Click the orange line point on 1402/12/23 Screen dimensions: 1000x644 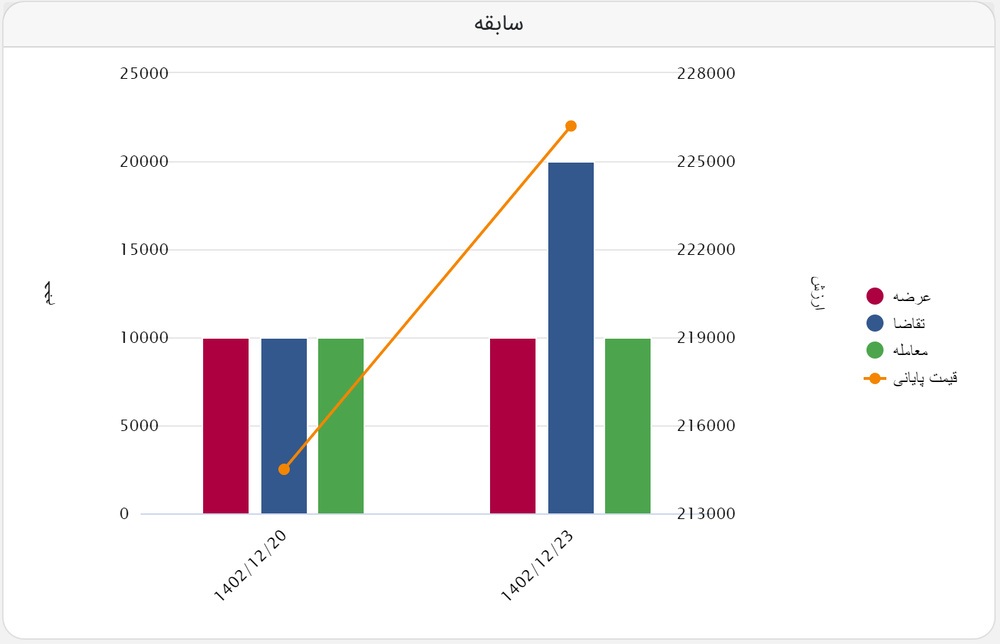[x=571, y=126]
